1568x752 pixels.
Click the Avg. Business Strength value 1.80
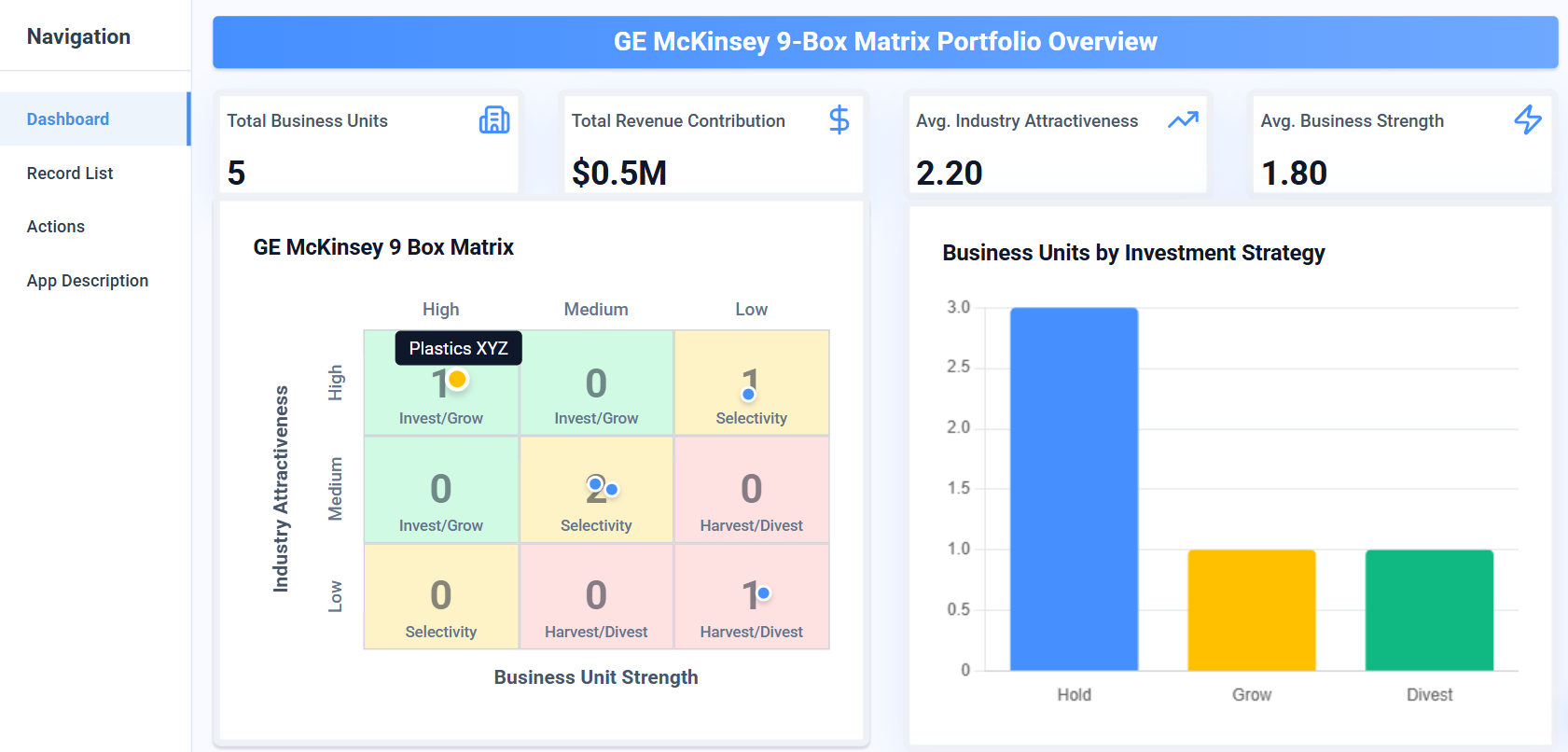tap(1294, 173)
